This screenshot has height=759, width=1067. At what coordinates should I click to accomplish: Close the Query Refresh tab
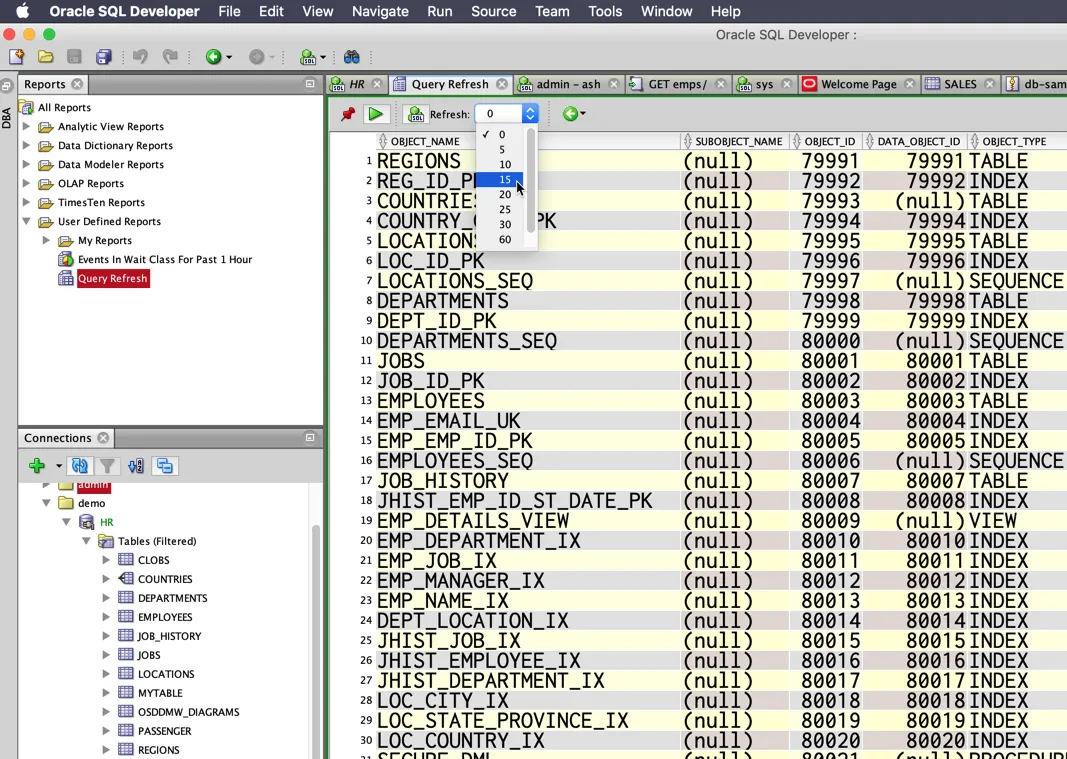502,84
